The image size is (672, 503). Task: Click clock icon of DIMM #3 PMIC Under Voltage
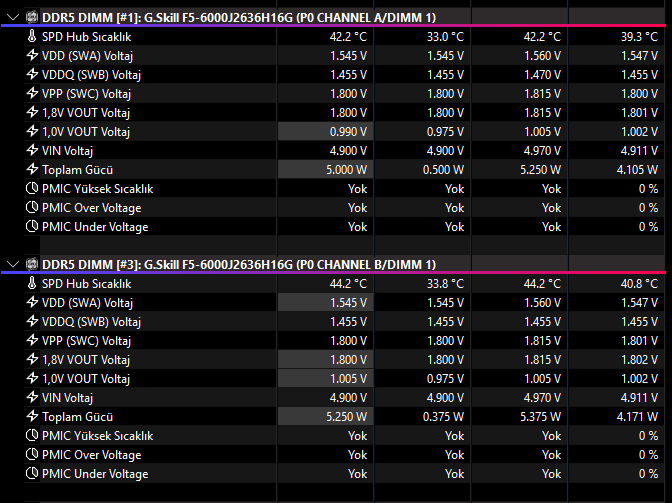tap(32, 473)
